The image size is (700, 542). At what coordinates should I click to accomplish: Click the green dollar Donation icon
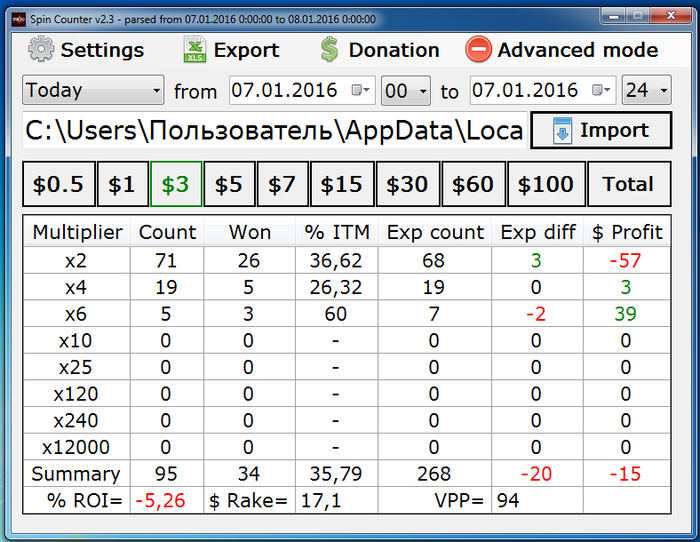pyautogui.click(x=330, y=50)
